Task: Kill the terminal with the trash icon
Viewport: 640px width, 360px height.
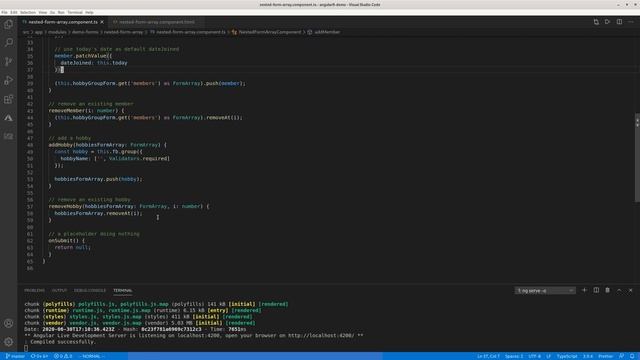Action: [608, 290]
